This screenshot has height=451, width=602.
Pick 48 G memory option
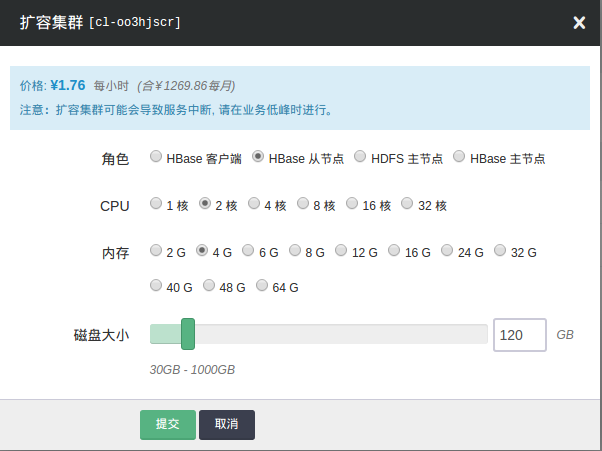tap(209, 286)
